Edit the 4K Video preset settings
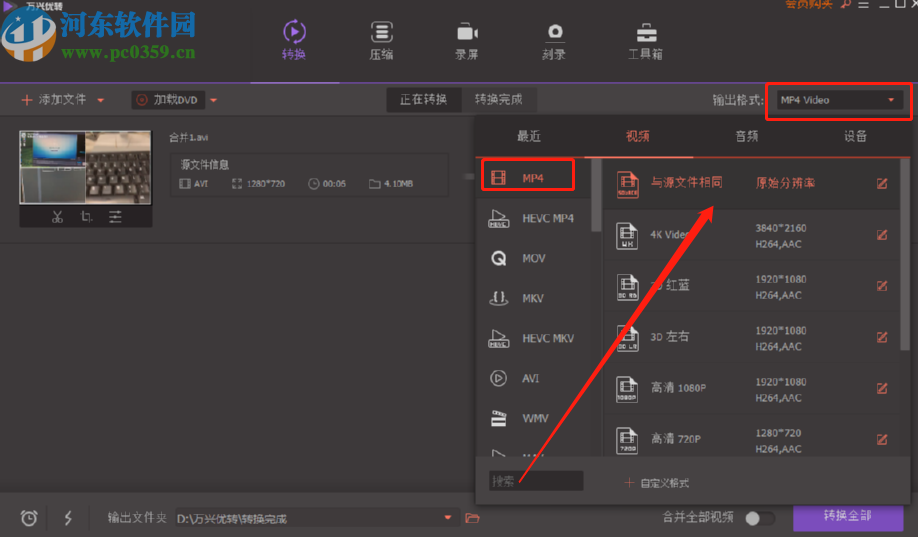Viewport: 918px width, 537px height. (x=882, y=235)
